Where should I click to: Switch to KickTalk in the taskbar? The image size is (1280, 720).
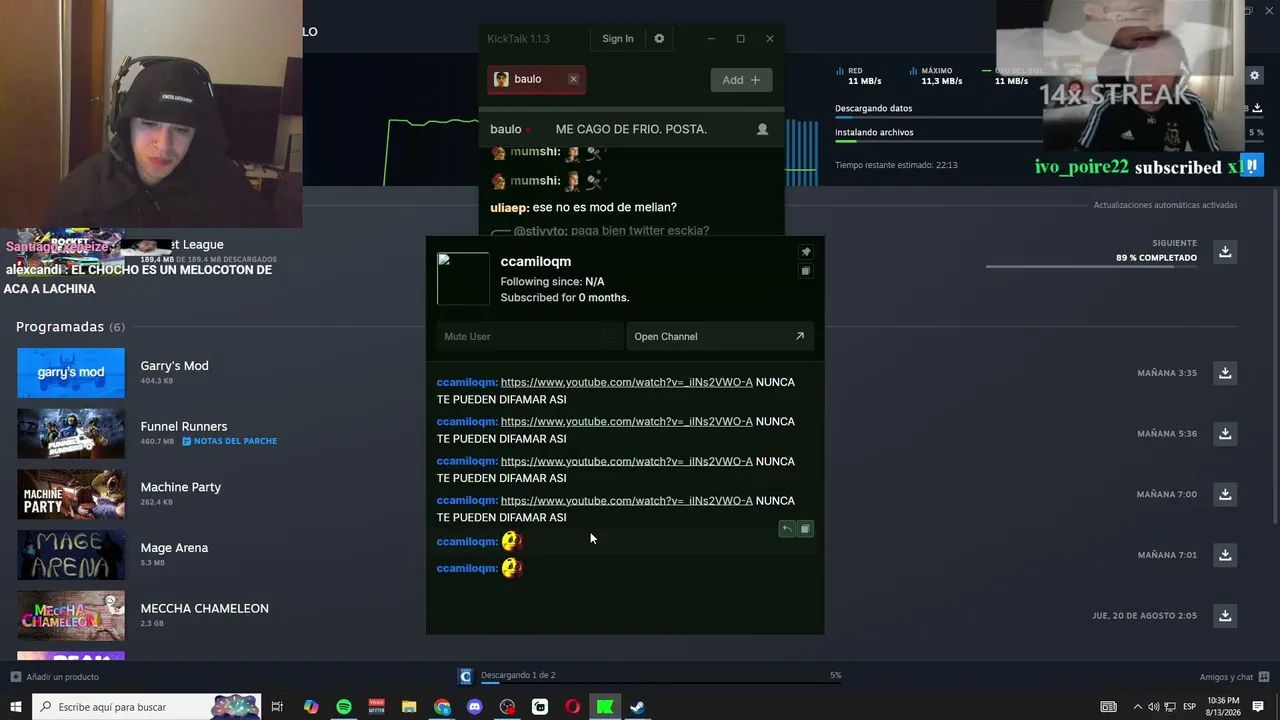point(605,707)
